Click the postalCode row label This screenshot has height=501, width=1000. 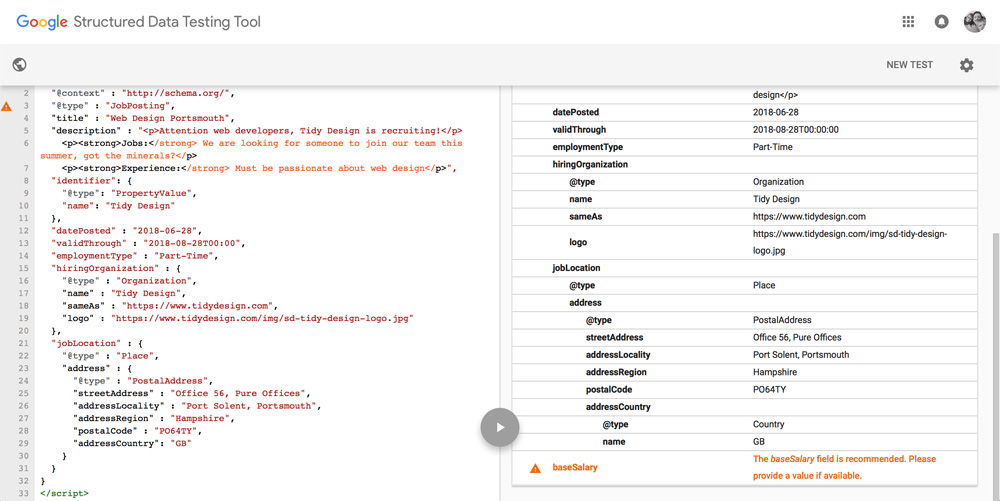click(x=608, y=389)
